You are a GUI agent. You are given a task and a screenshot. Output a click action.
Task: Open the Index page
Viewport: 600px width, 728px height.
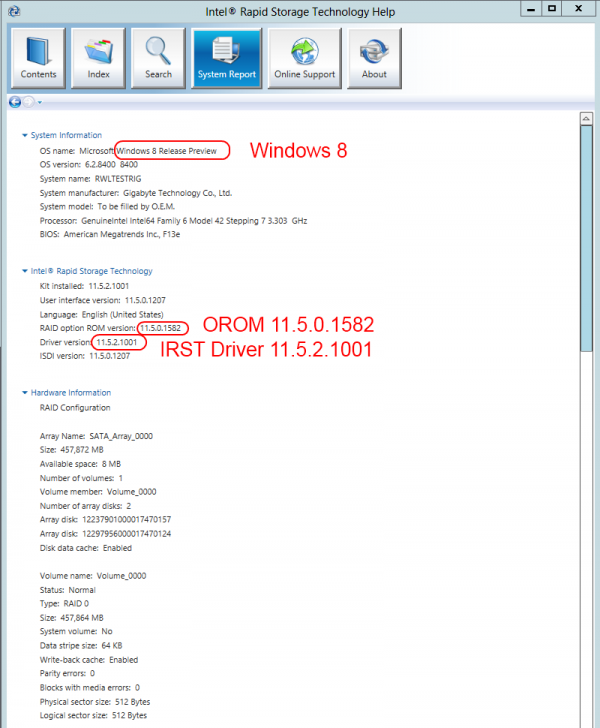(98, 58)
